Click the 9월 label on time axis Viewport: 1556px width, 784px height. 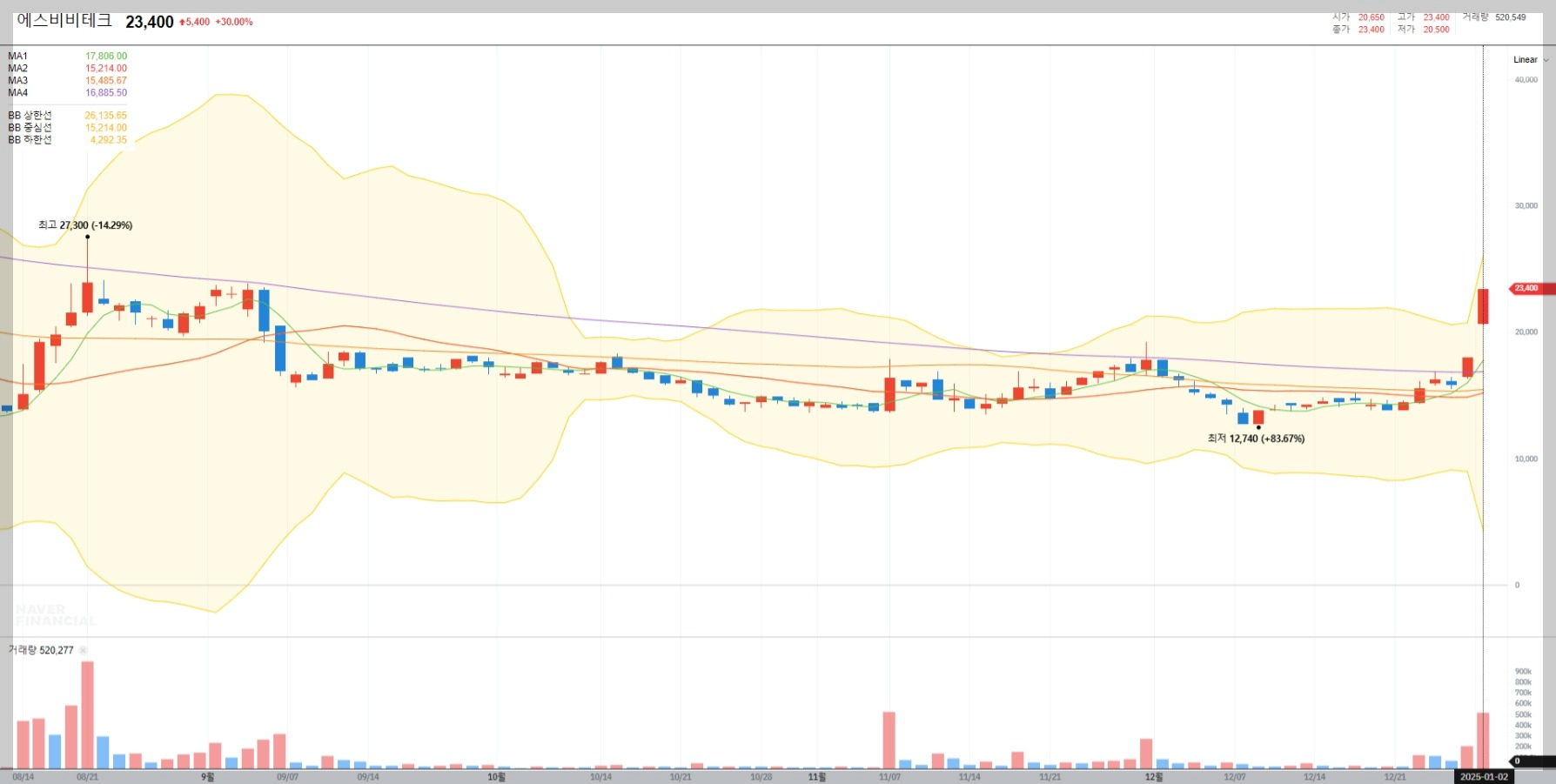[207, 776]
